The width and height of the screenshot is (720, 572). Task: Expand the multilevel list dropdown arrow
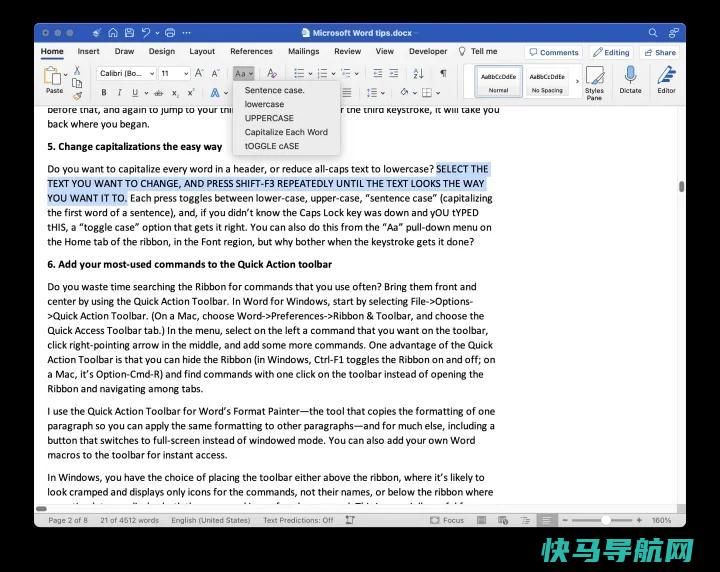pos(357,73)
